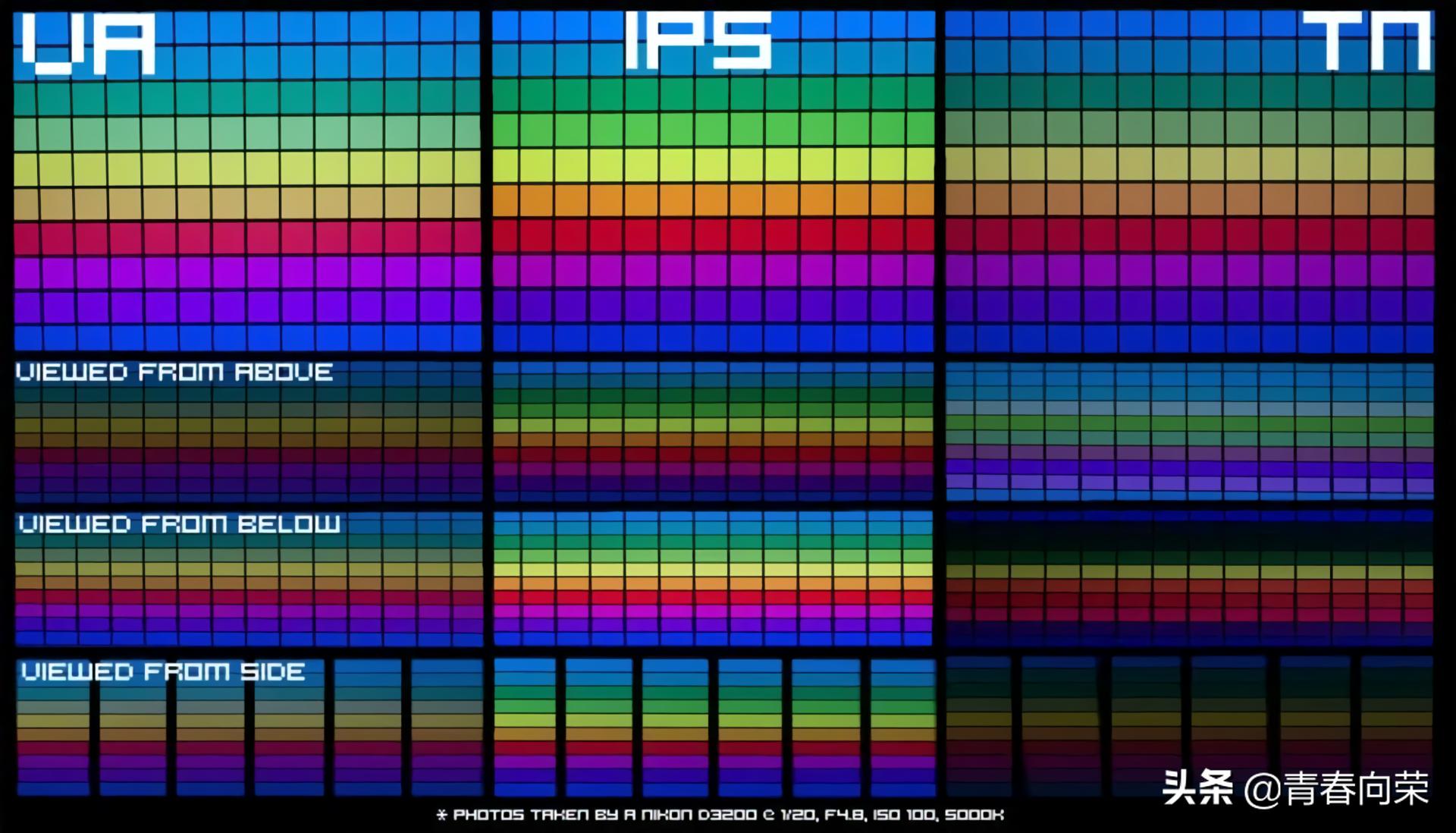Click the IPS viewed-from-below image
This screenshot has height=833, width=1456.
point(713,578)
